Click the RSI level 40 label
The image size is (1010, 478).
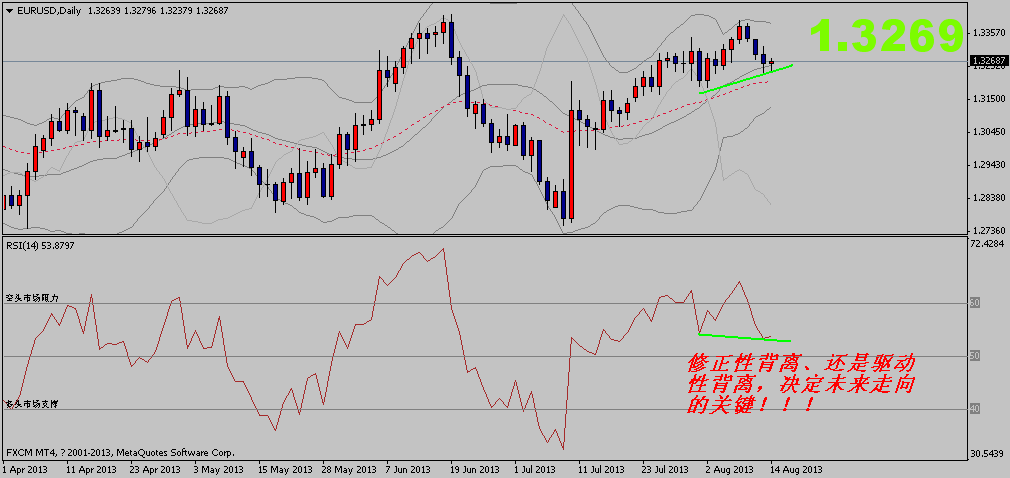(x=975, y=408)
